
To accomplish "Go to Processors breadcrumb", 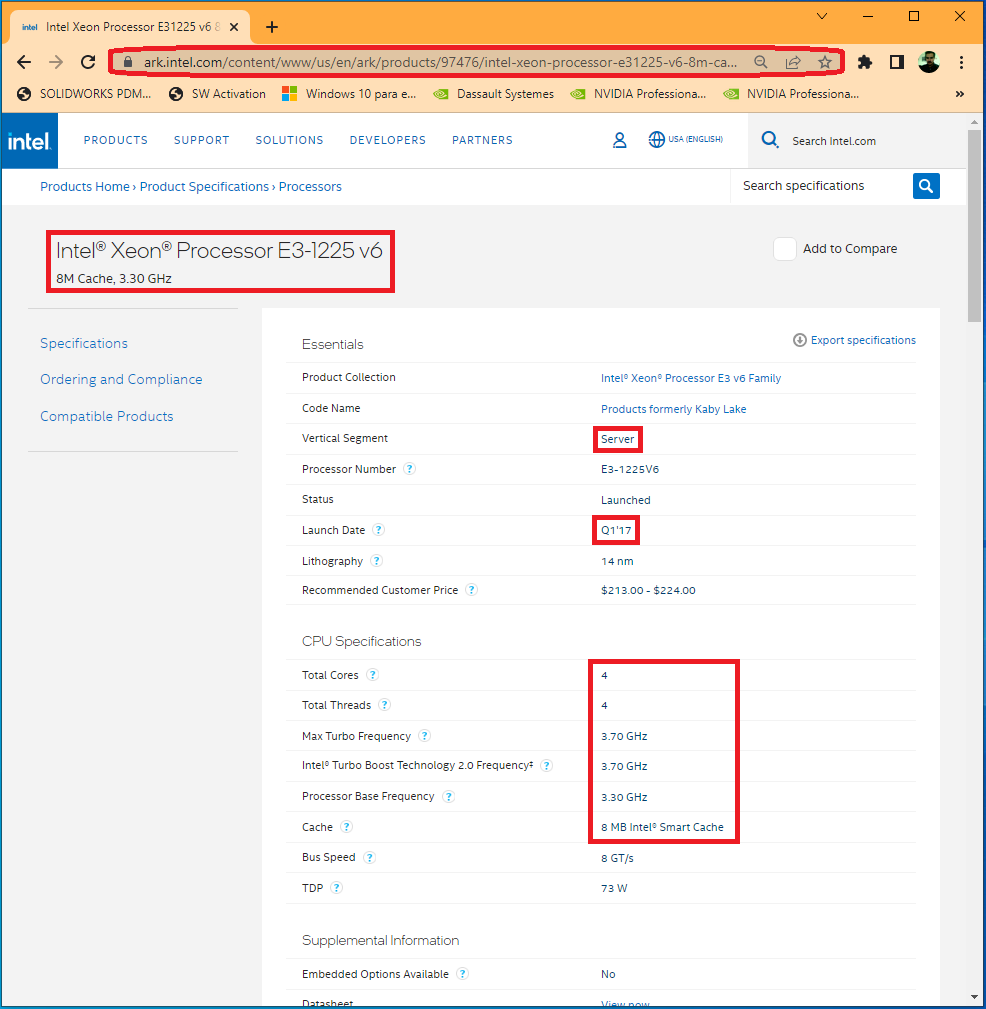I will click(x=310, y=187).
